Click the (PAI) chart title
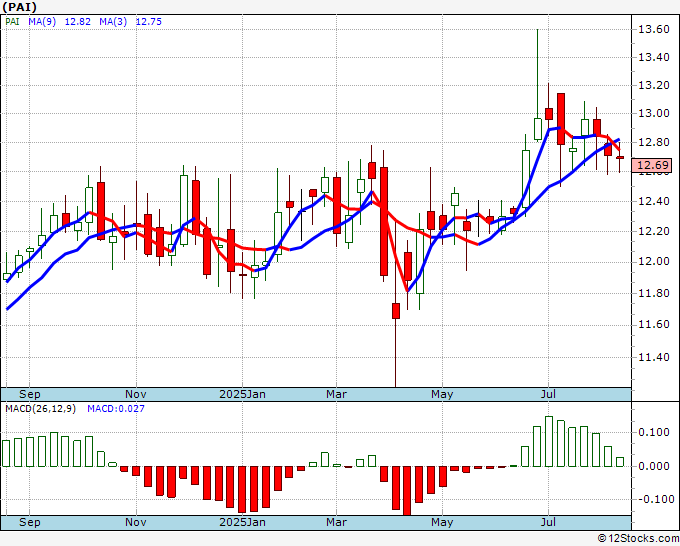680x546 pixels. click(x=20, y=7)
